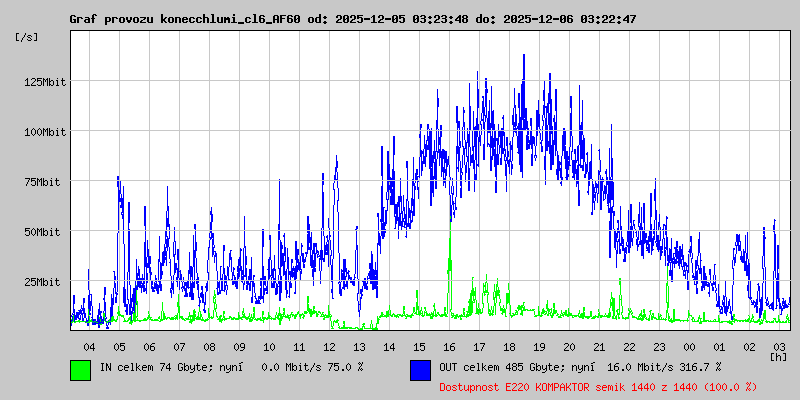Viewport: 800px width, 400px height.
Task: Select the 125Mbit label on the vertical axis
Action: coord(45,82)
